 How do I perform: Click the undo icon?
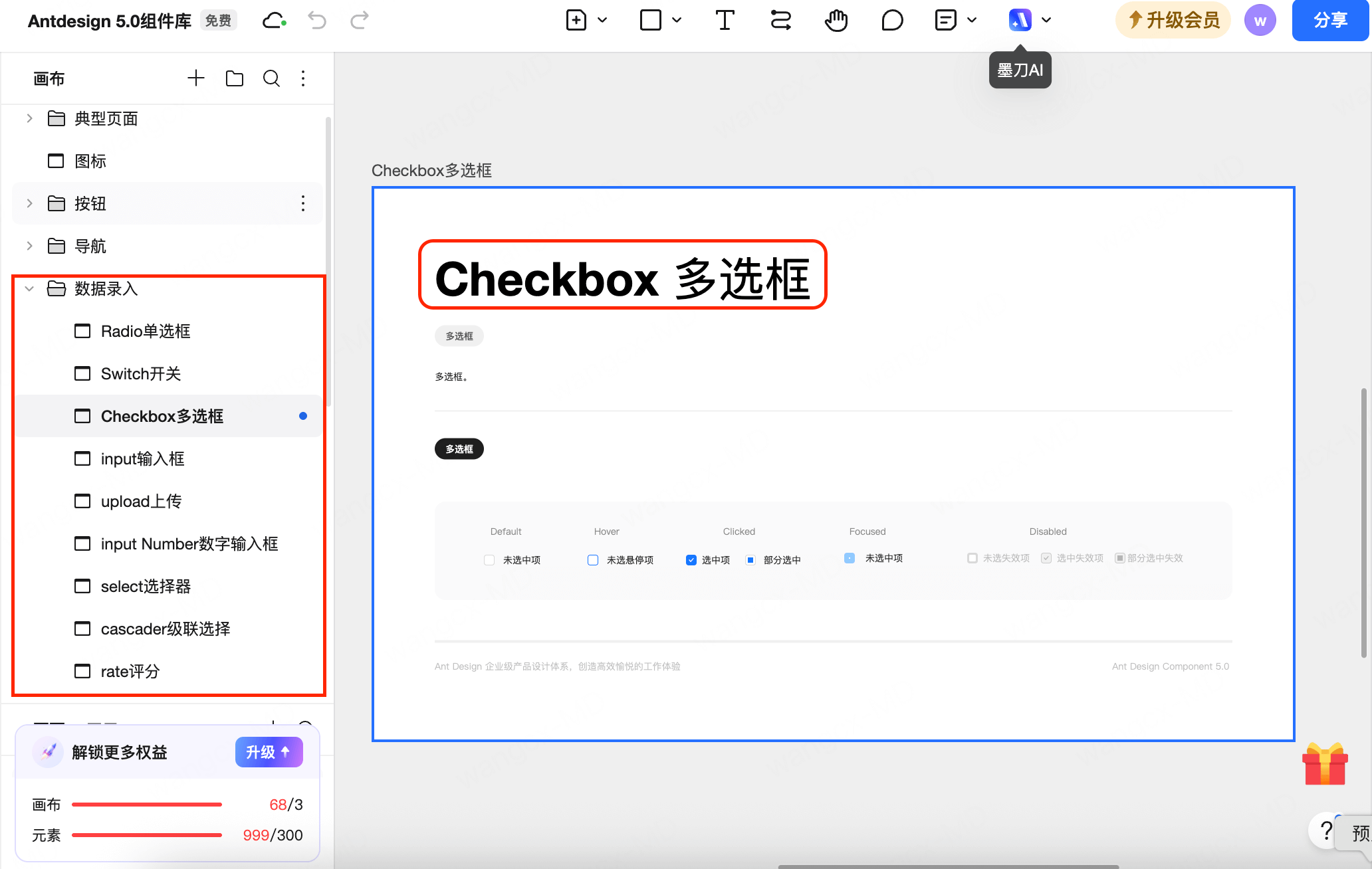point(317,20)
